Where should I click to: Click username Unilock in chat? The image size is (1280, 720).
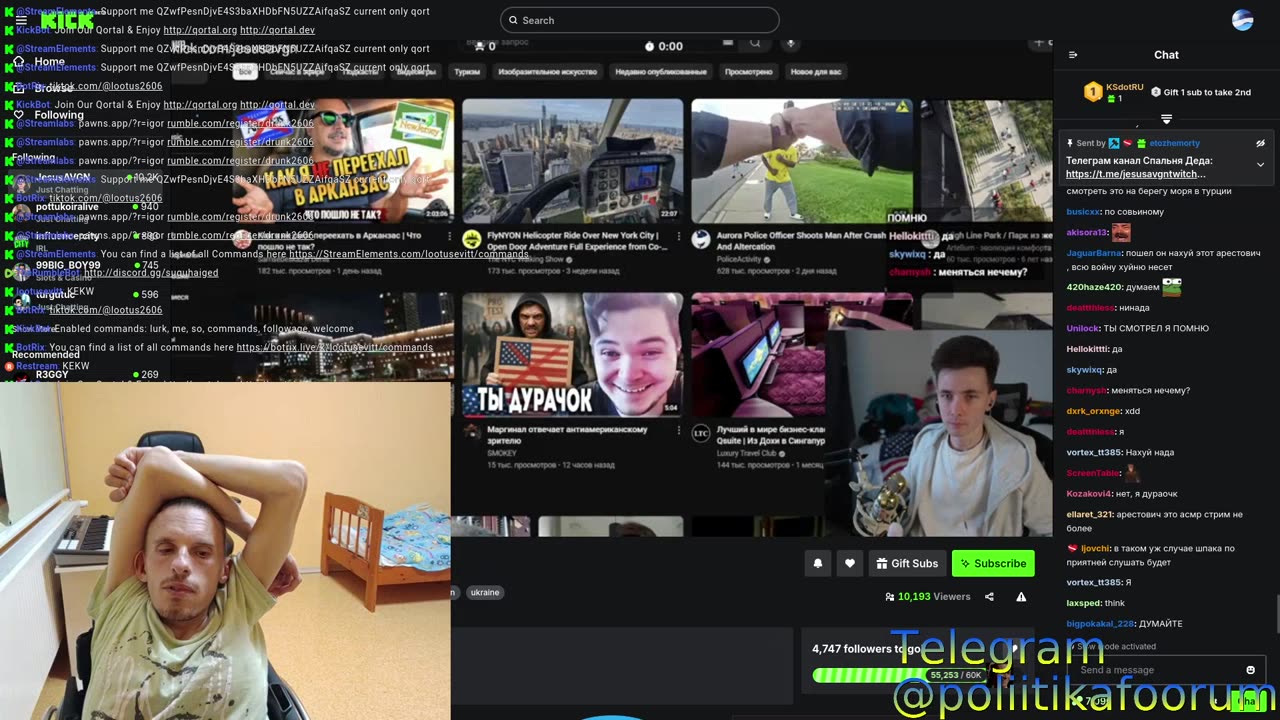(1082, 328)
